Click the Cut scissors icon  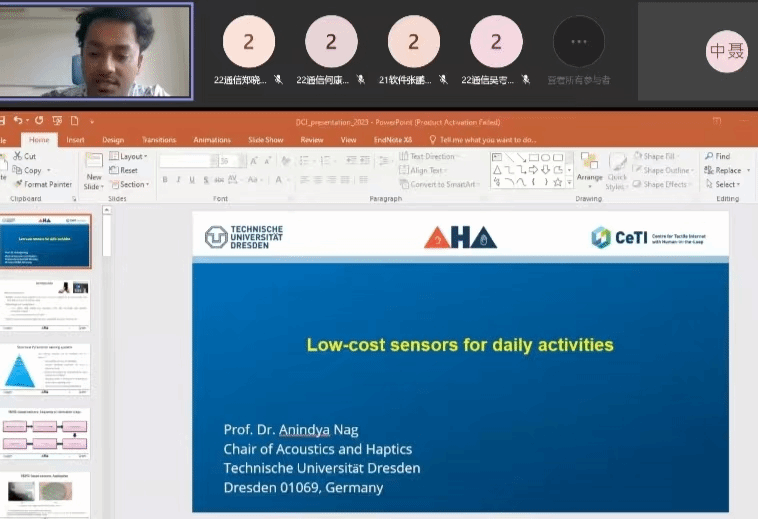click(x=18, y=157)
